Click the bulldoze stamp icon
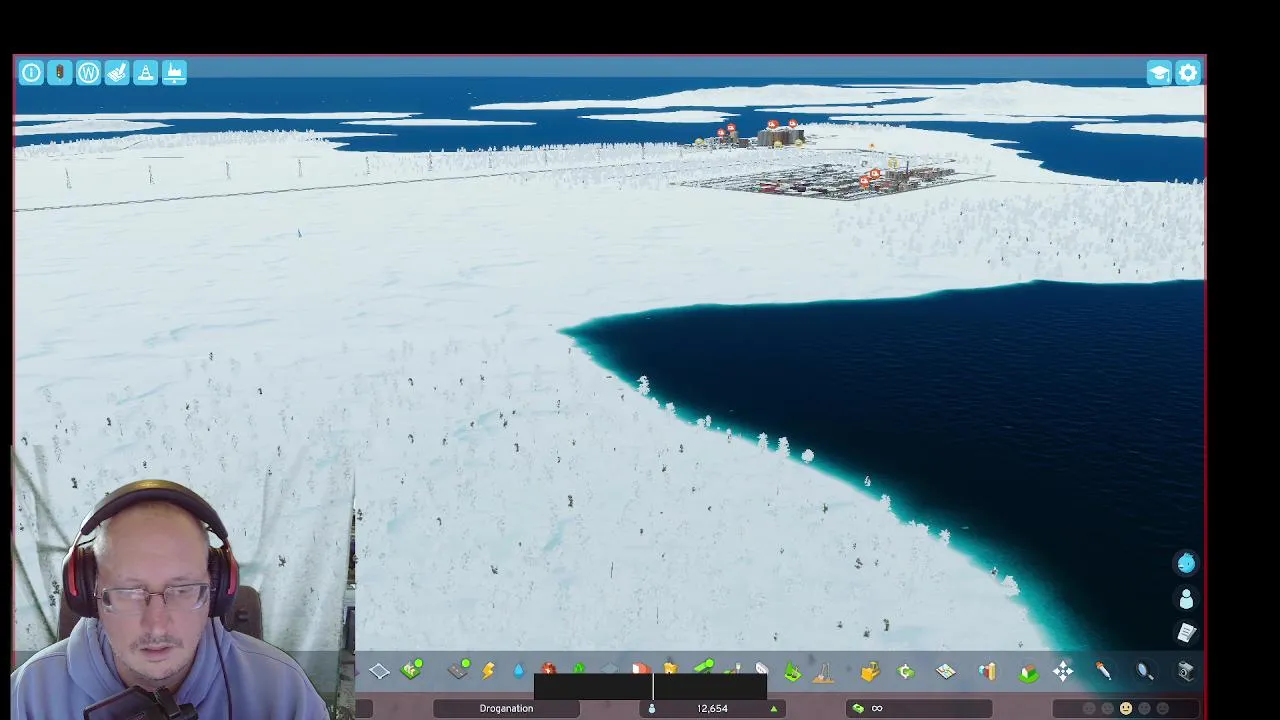1280x720 pixels. pyautogui.click(x=117, y=72)
